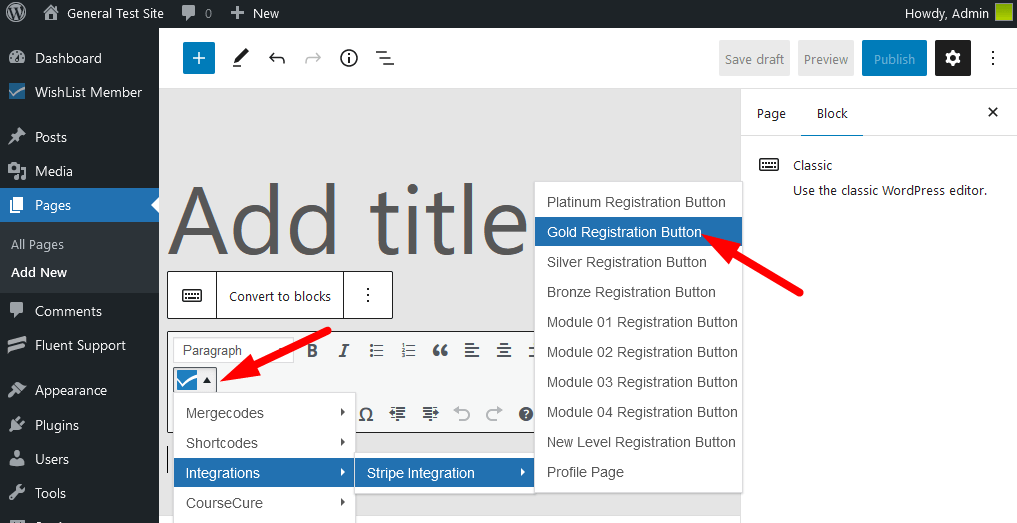Align text left in classic toolbar

[x=472, y=351]
